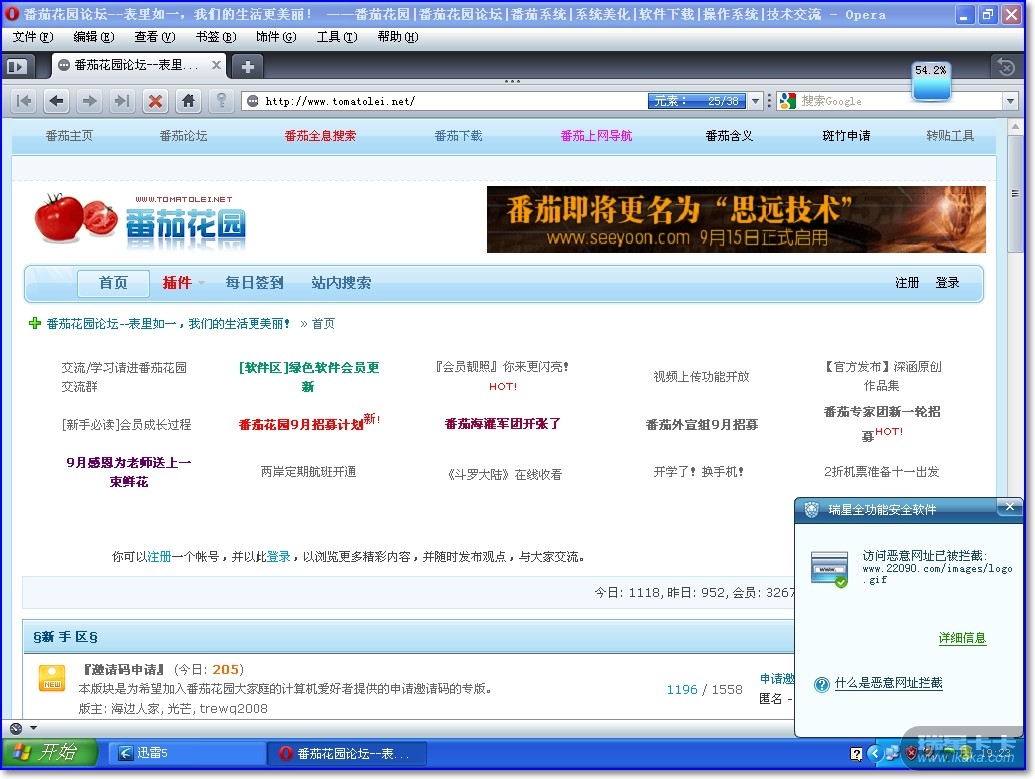The width and height of the screenshot is (1035, 779).
Task: Click the blocked website icon in popup
Action: pos(829,568)
